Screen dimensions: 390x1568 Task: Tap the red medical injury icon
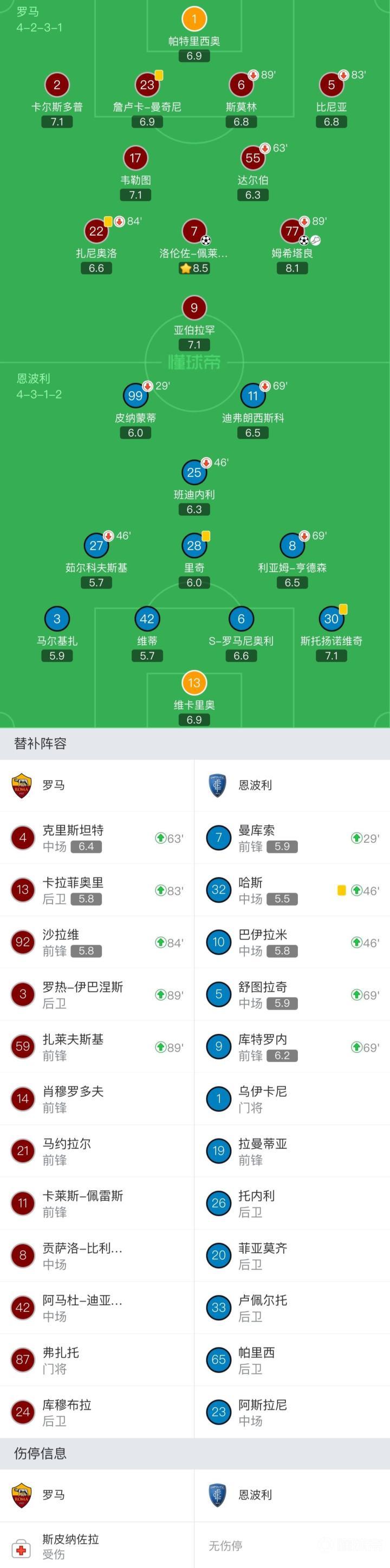coord(22,1549)
